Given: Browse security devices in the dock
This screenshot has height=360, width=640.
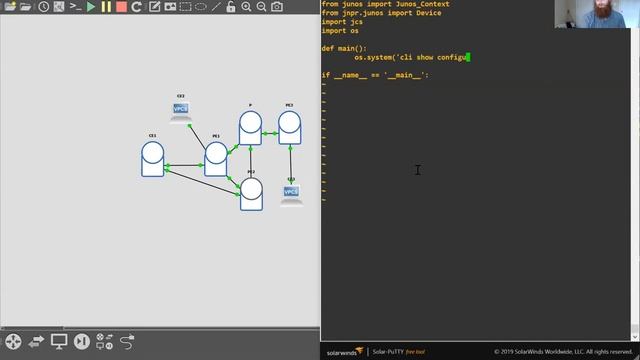Looking at the screenshot, I should [82, 342].
